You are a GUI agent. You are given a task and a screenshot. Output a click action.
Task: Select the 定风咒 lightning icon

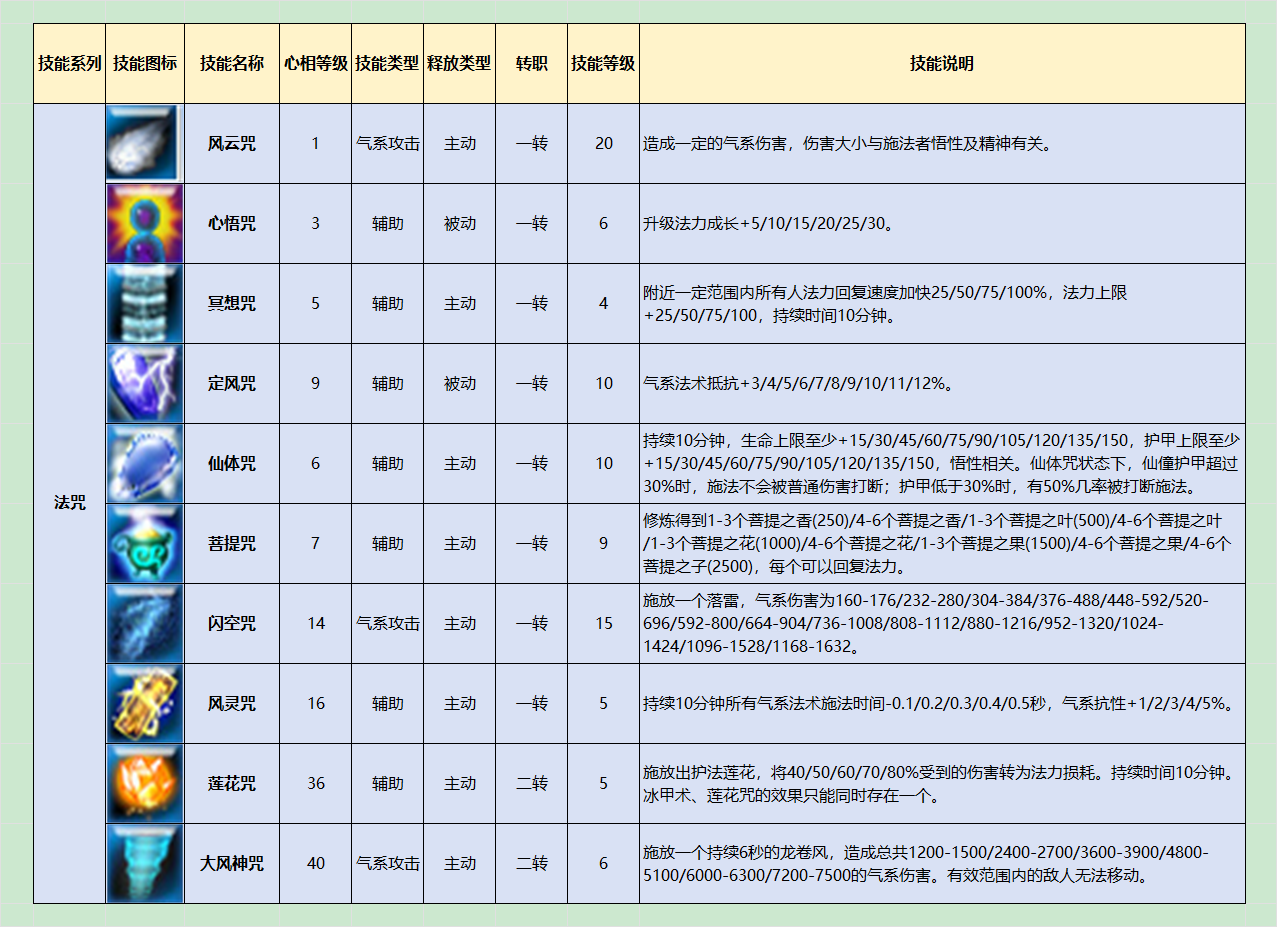(143, 383)
